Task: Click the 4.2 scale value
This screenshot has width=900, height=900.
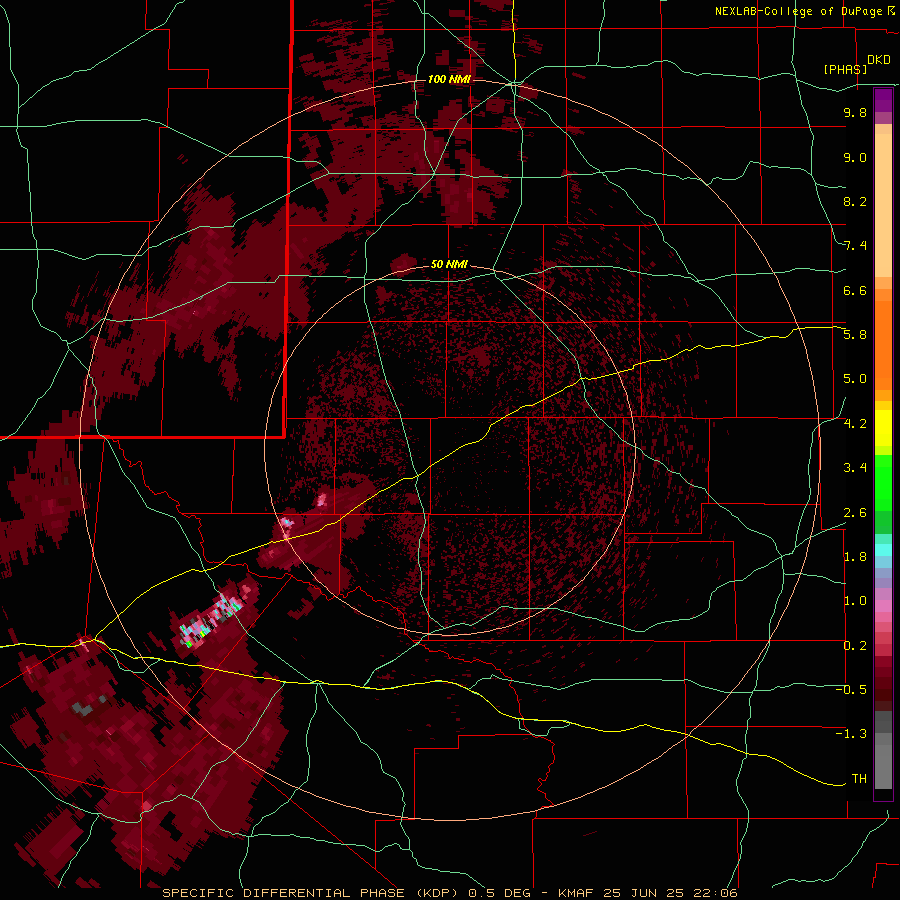Action: tap(855, 424)
